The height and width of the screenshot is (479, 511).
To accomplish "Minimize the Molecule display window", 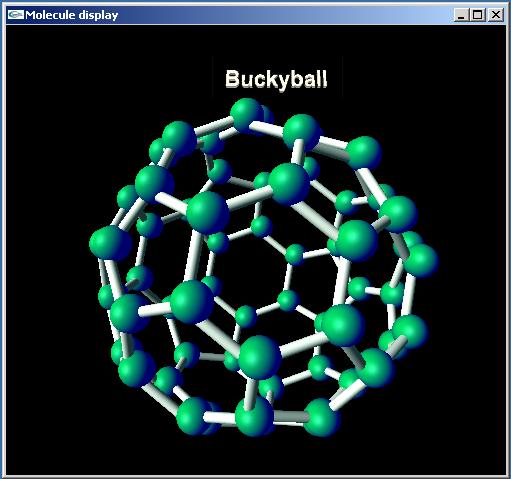I will pyautogui.click(x=462, y=15).
